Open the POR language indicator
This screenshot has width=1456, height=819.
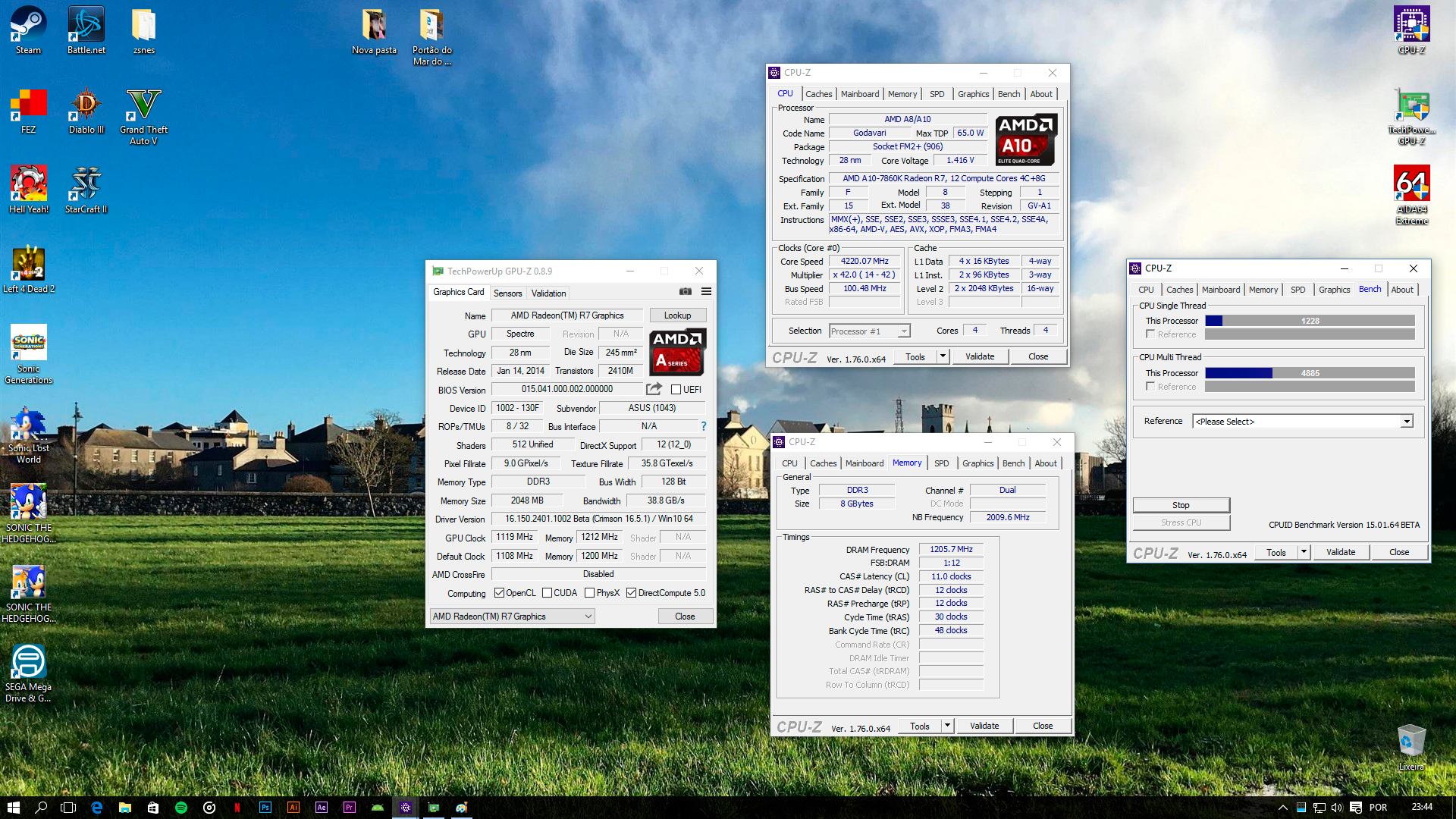(1378, 808)
